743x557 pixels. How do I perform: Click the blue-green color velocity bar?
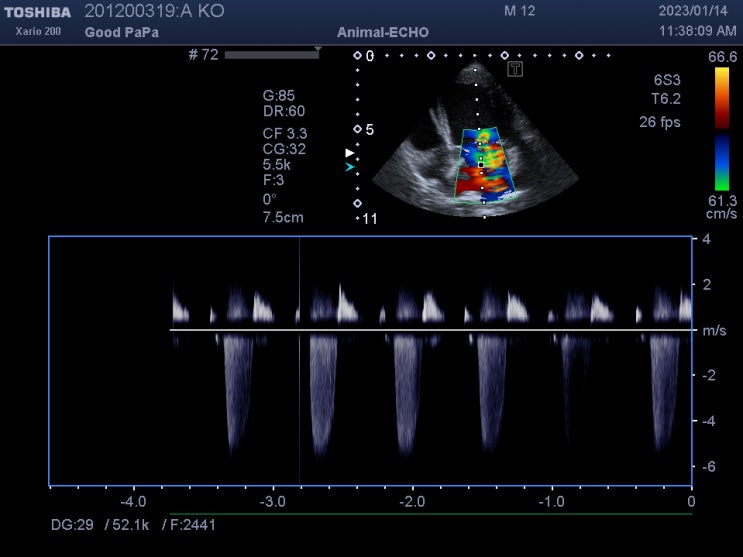point(722,164)
